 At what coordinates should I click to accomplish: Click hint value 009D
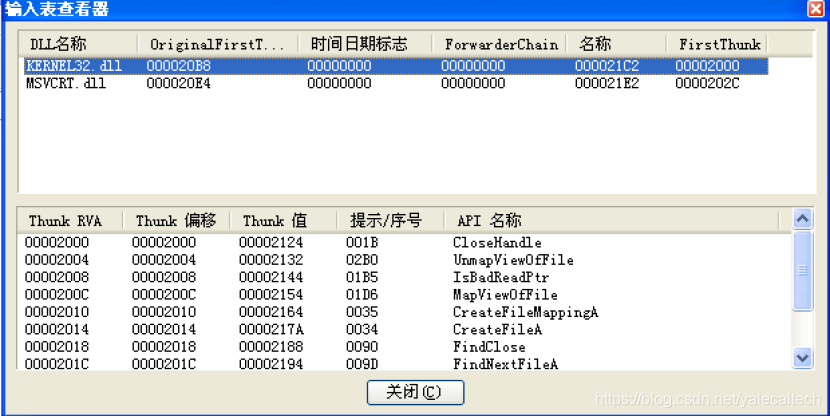(362, 364)
